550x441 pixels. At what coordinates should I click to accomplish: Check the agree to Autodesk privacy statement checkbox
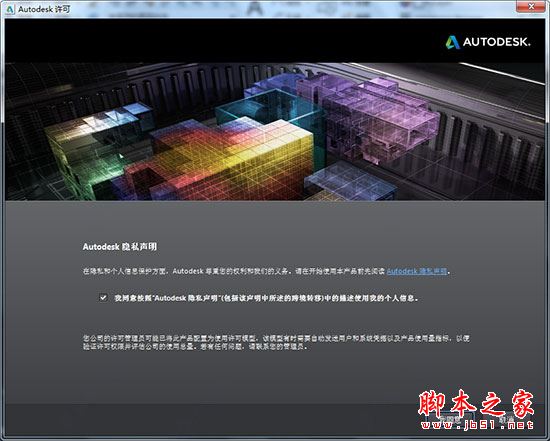click(103, 298)
